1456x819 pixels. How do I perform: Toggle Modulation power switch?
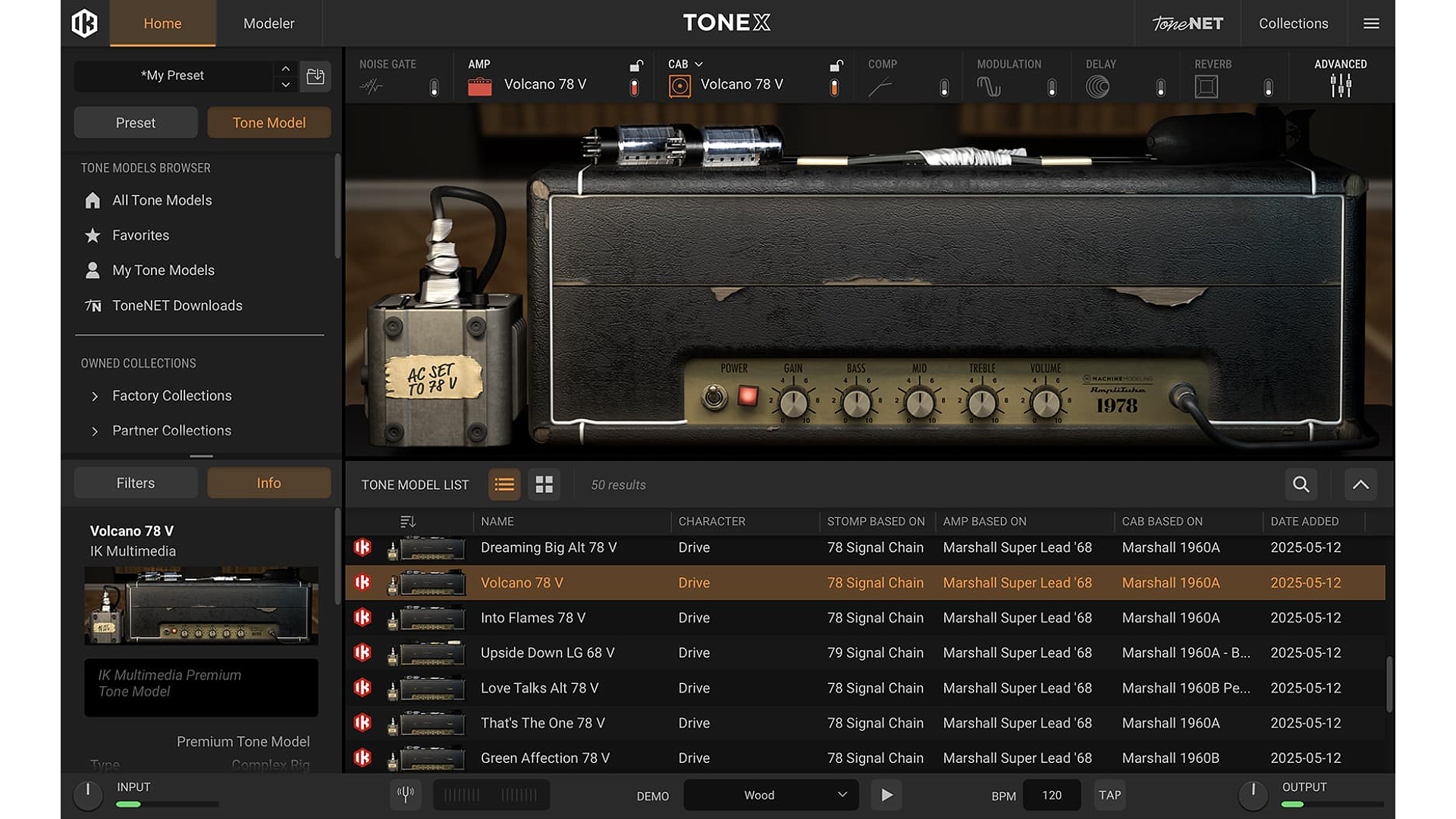tap(1052, 87)
